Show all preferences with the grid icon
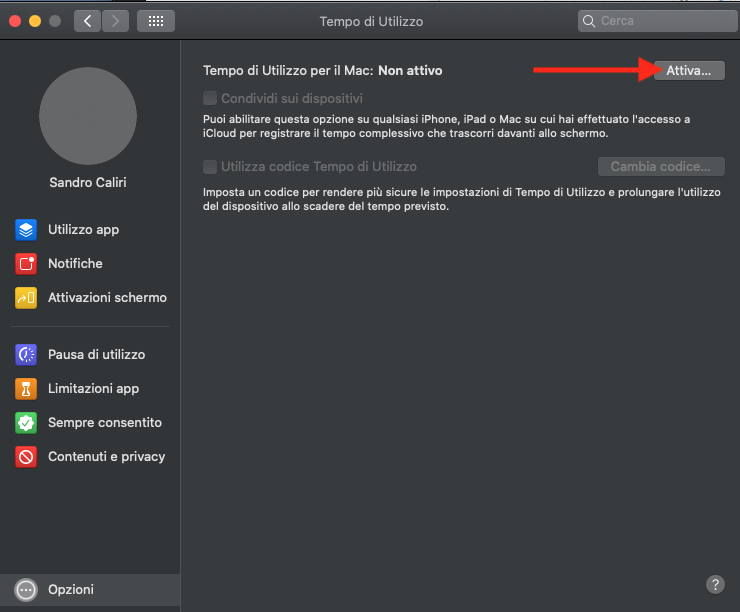 (x=156, y=21)
